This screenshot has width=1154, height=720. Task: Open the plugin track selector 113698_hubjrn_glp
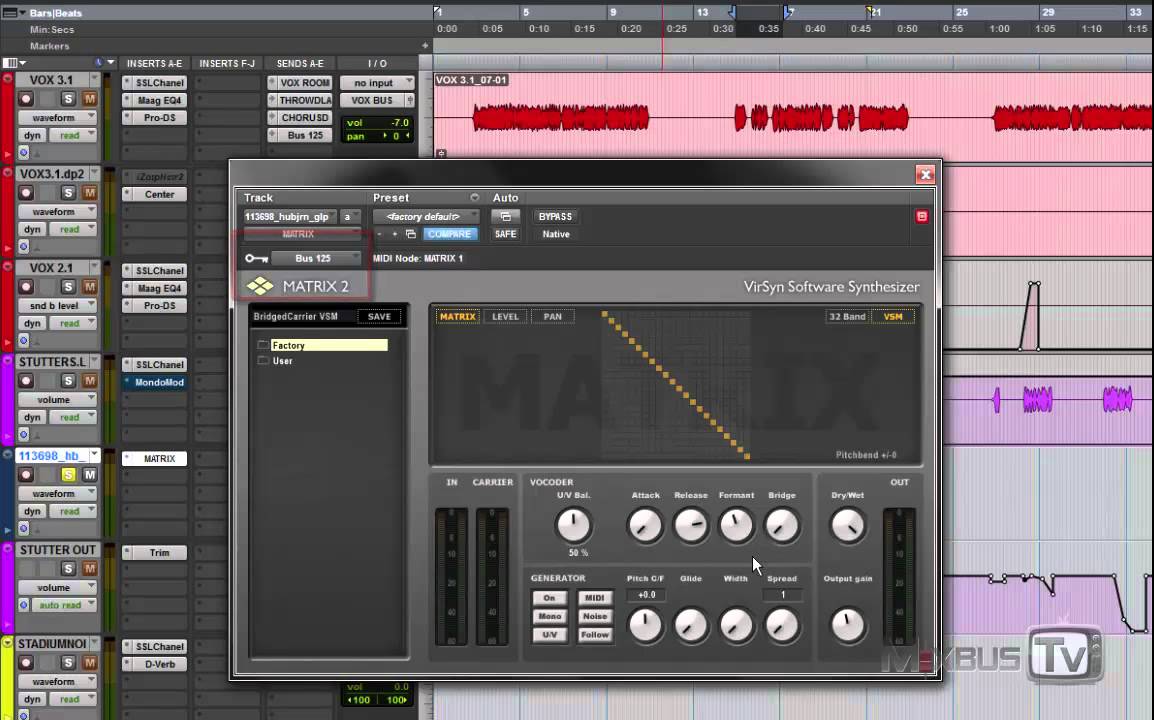pyautogui.click(x=290, y=216)
